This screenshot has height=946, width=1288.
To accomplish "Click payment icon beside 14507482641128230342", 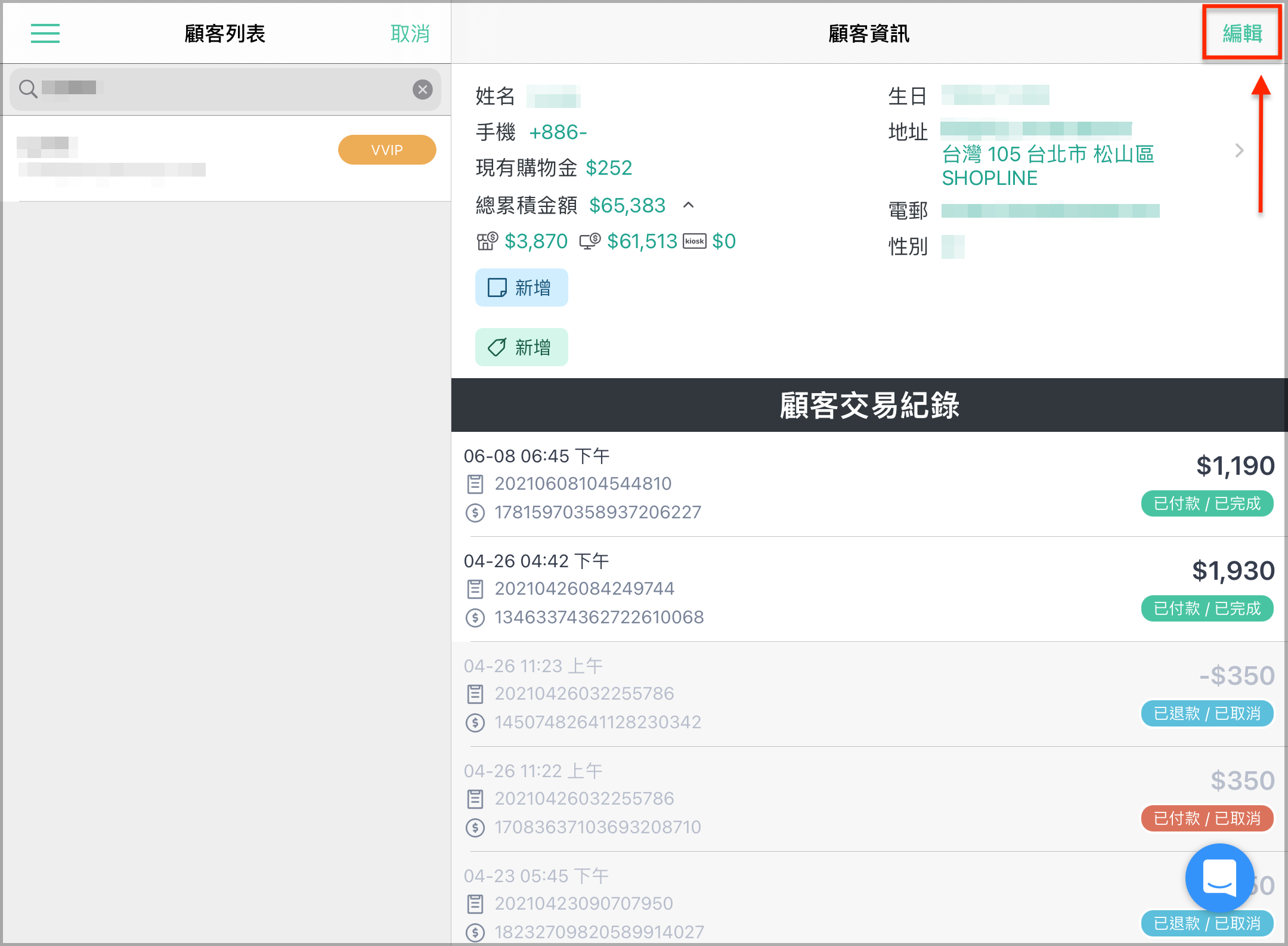I will (475, 722).
